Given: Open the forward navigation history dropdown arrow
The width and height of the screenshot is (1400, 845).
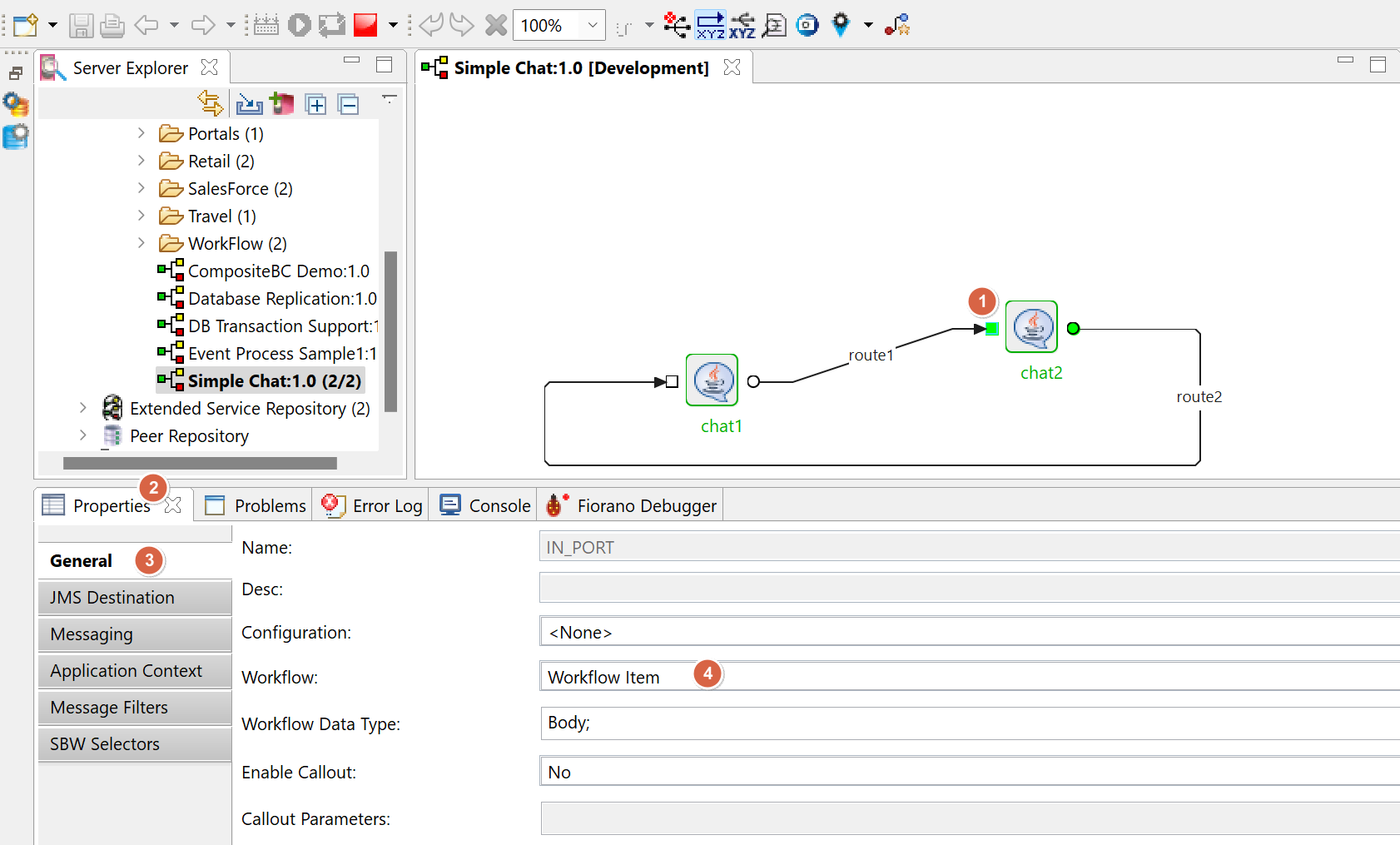Looking at the screenshot, I should click(x=231, y=25).
